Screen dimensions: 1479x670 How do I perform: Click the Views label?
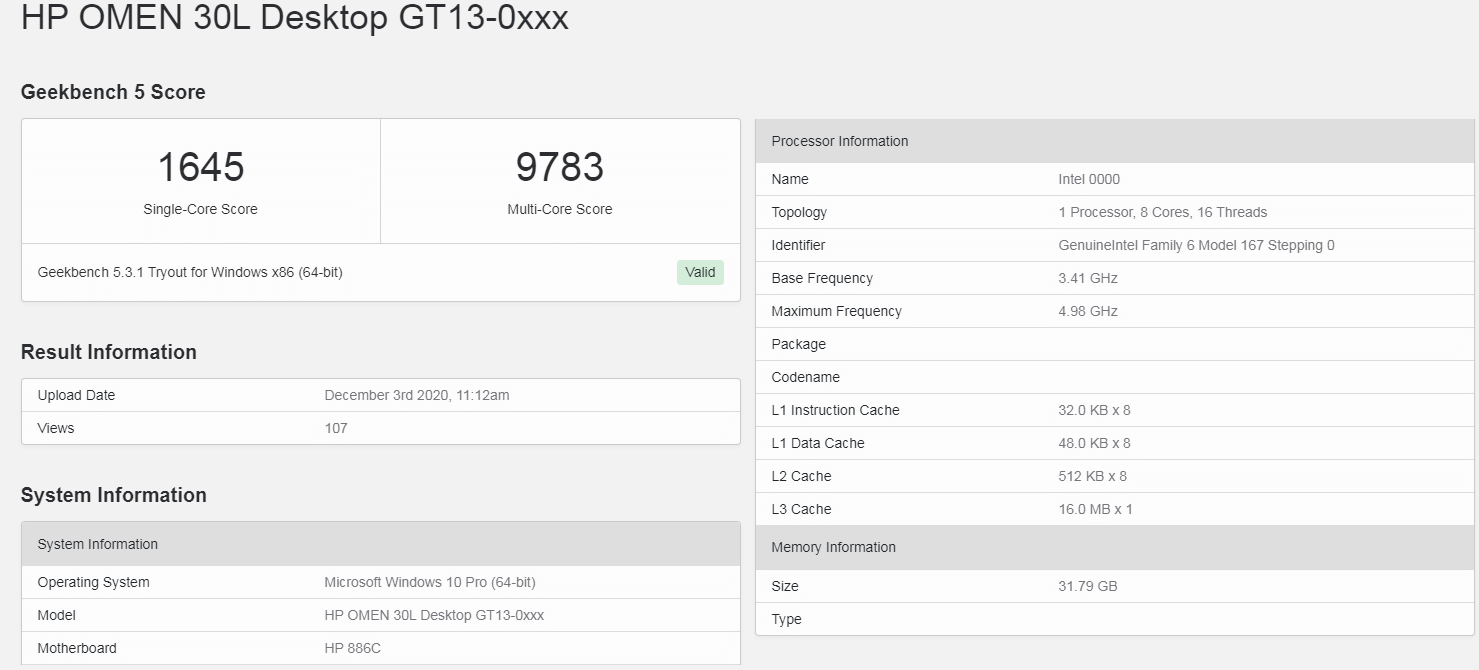pos(56,428)
